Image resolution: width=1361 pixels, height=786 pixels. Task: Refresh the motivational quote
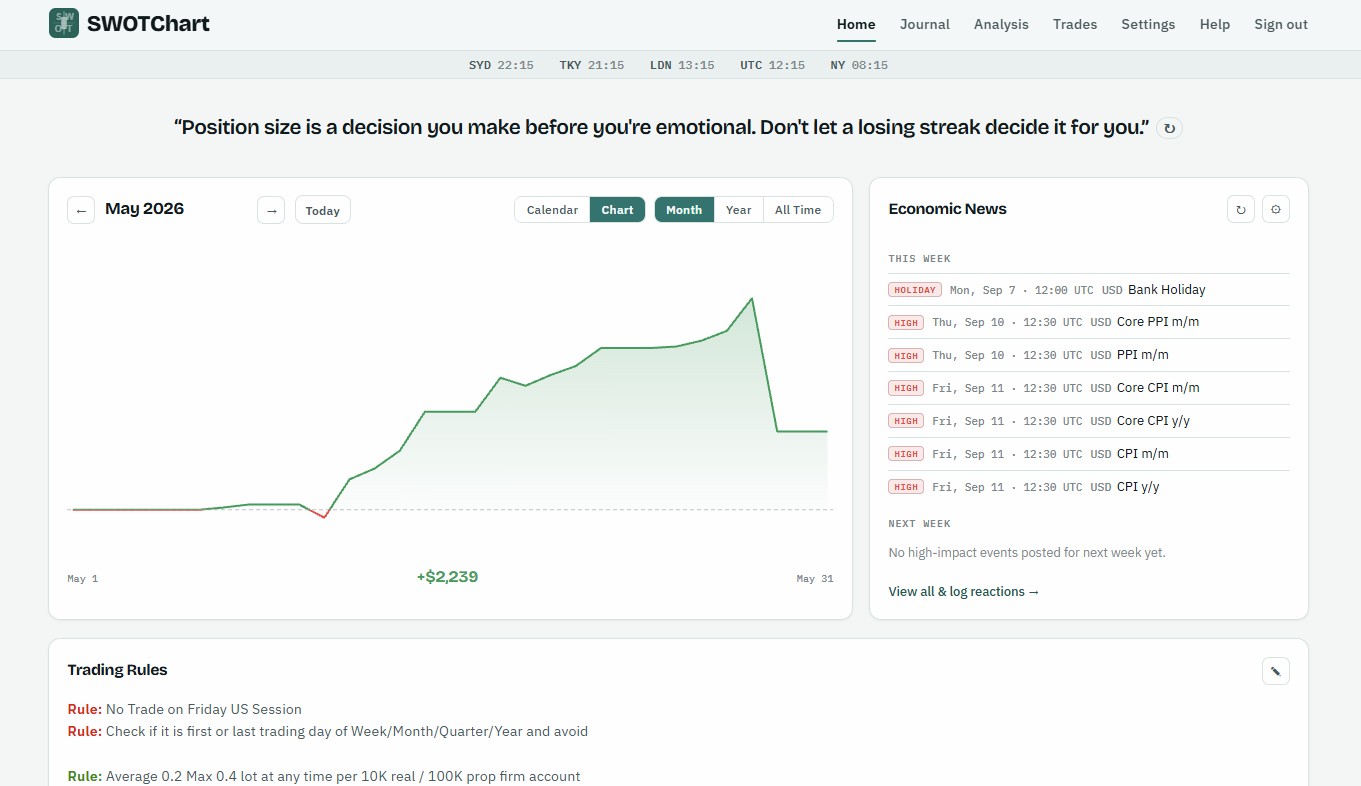tap(1169, 128)
